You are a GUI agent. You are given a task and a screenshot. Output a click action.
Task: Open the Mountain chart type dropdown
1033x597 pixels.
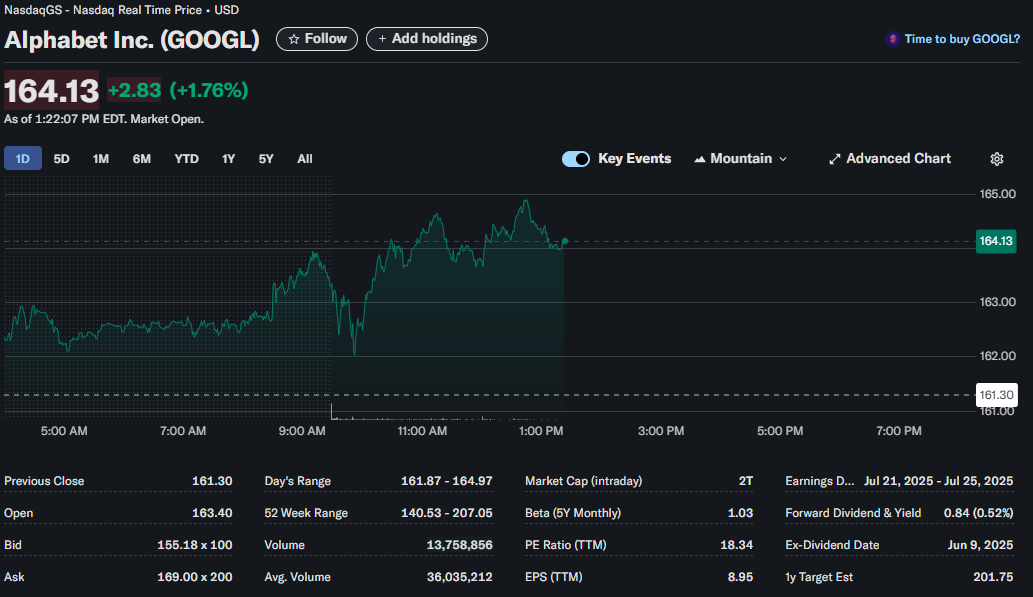pos(784,158)
